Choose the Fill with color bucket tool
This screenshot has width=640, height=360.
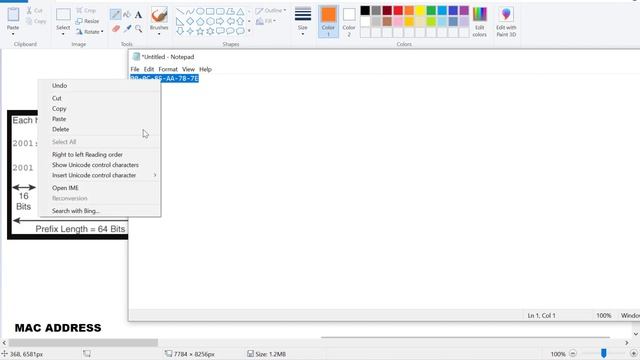click(x=127, y=15)
